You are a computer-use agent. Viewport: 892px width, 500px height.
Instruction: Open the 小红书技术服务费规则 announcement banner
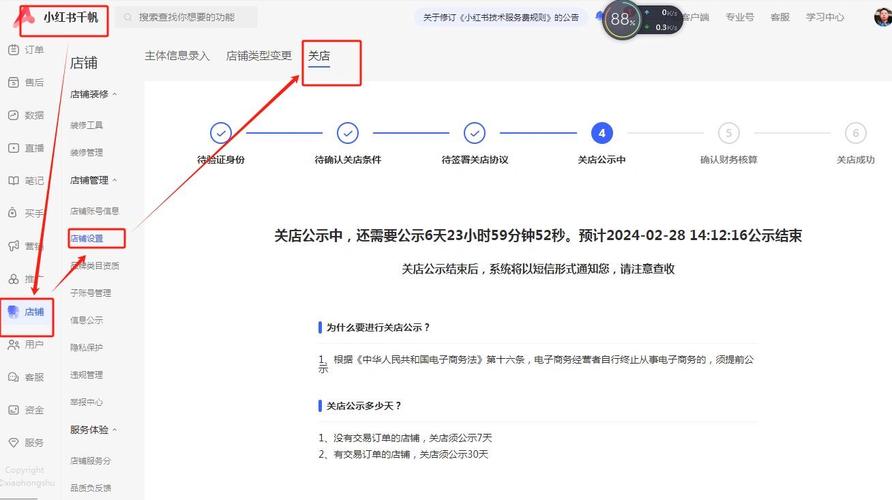500,17
